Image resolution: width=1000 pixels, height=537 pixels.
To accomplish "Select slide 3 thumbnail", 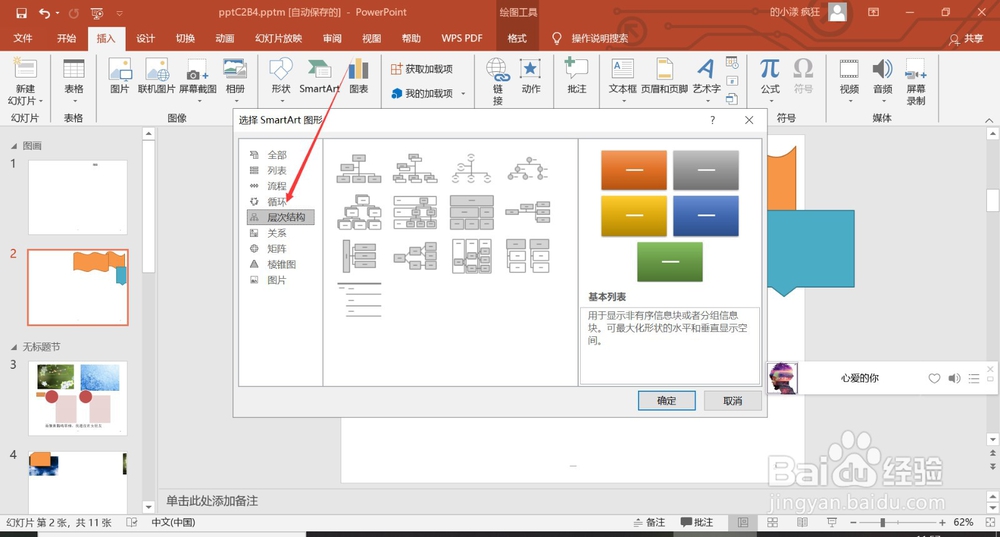I will tap(78, 399).
